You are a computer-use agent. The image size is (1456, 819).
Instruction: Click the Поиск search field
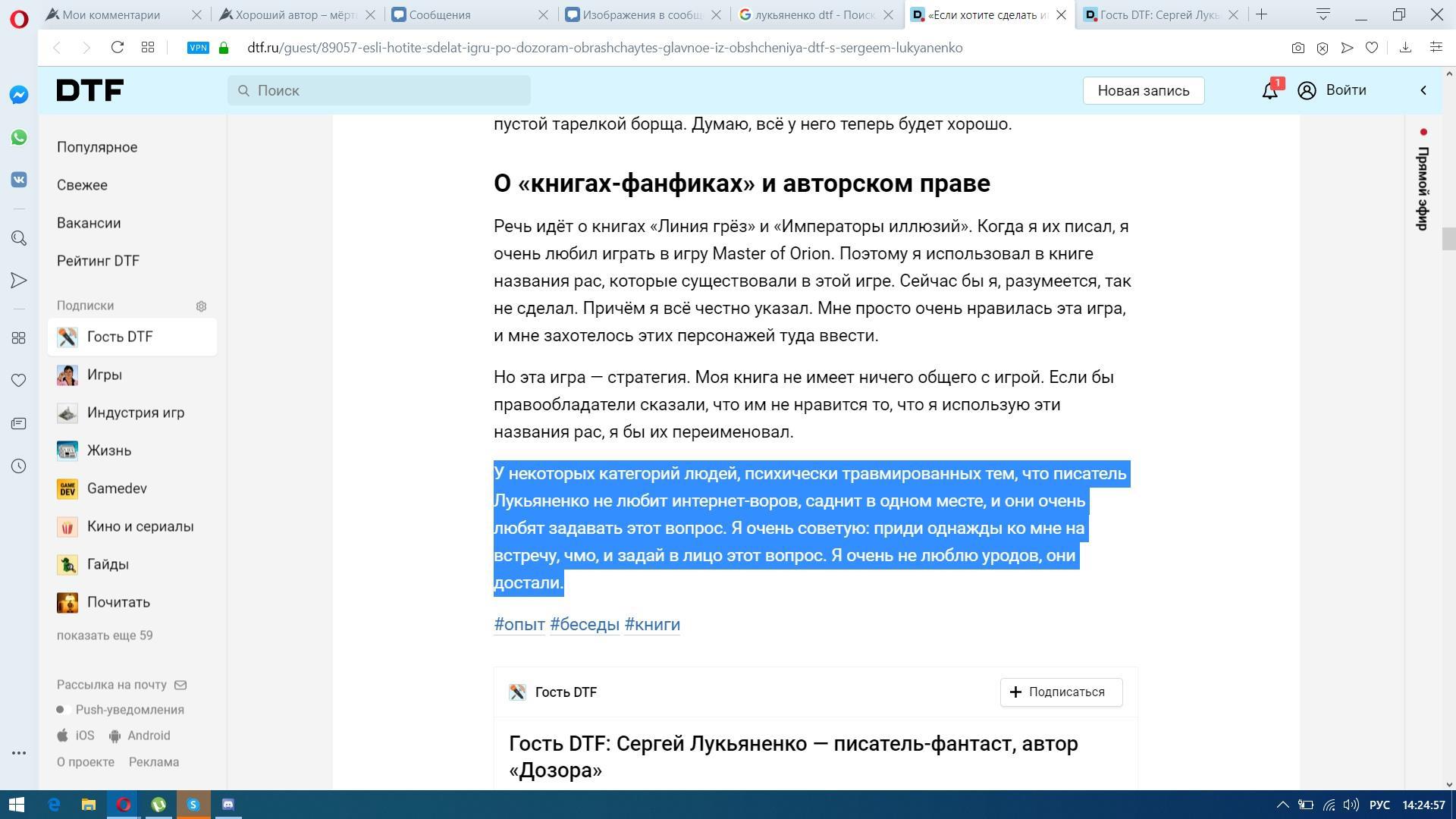coord(379,90)
